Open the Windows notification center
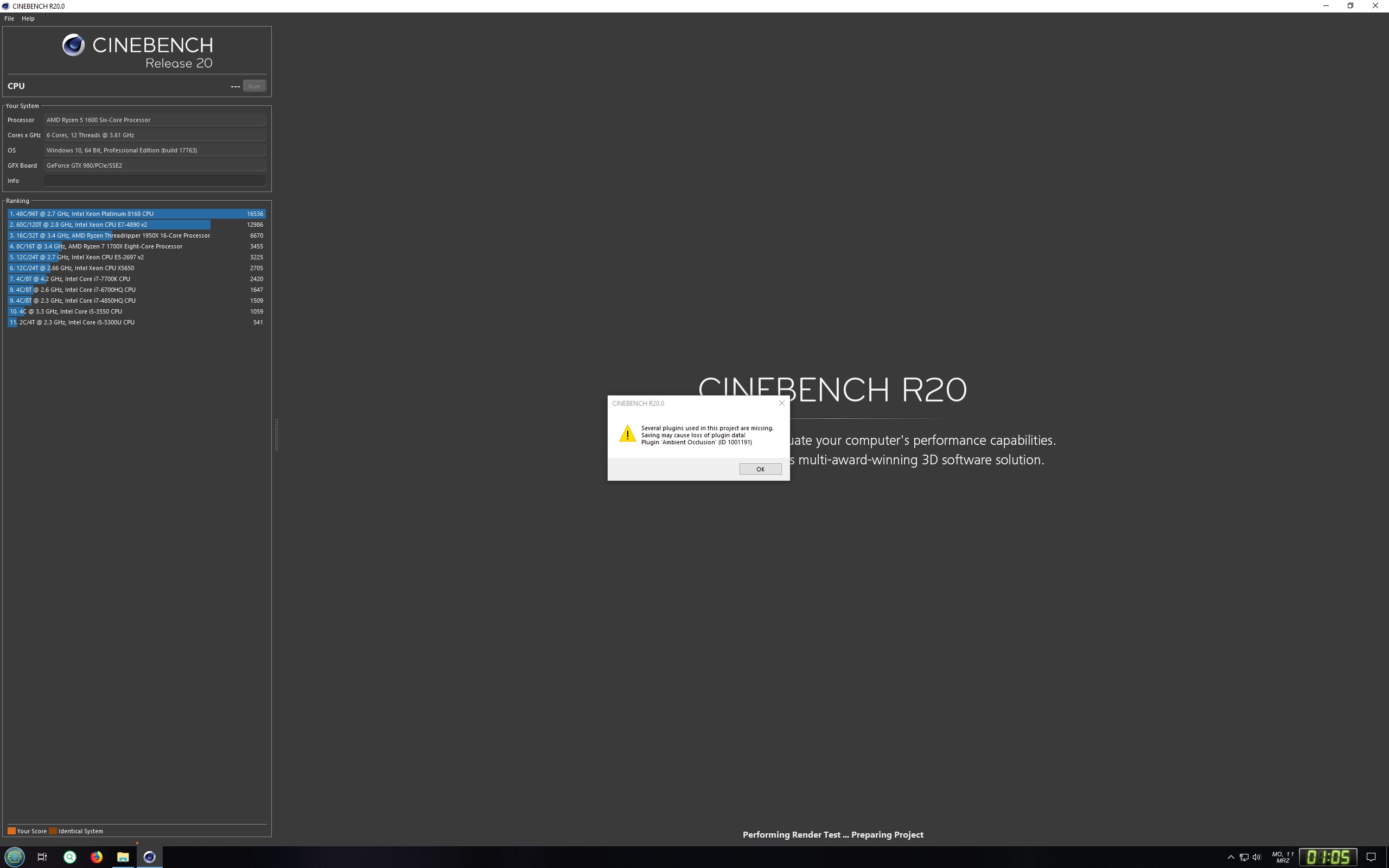 pyautogui.click(x=1371, y=857)
